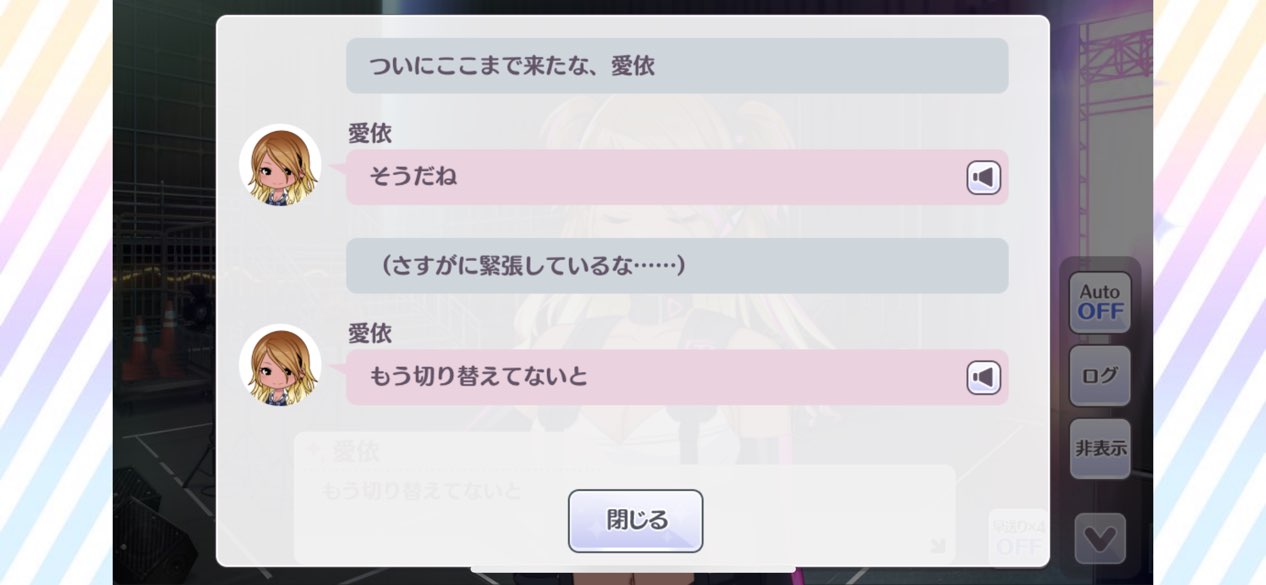Viewport: 1266px width, 585px height.
Task: Select the narration line "（さすがに緊張しているな……）"
Action: 677,266
